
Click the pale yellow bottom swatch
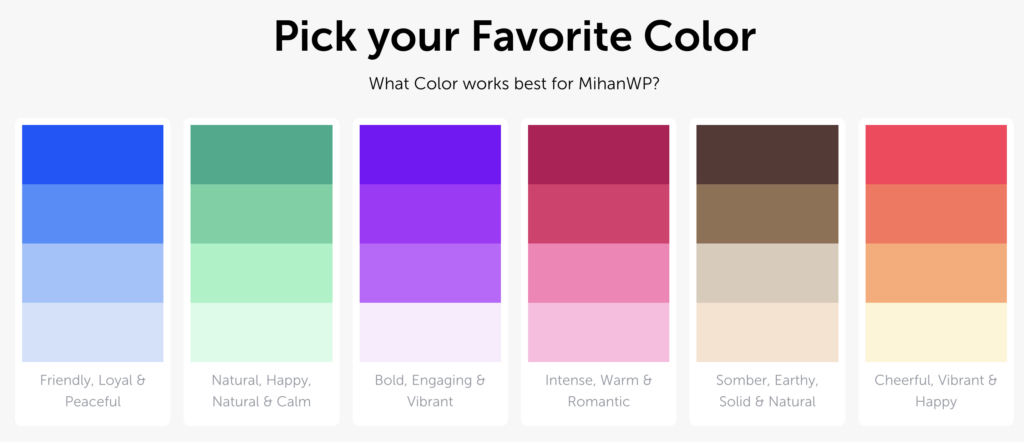point(936,332)
